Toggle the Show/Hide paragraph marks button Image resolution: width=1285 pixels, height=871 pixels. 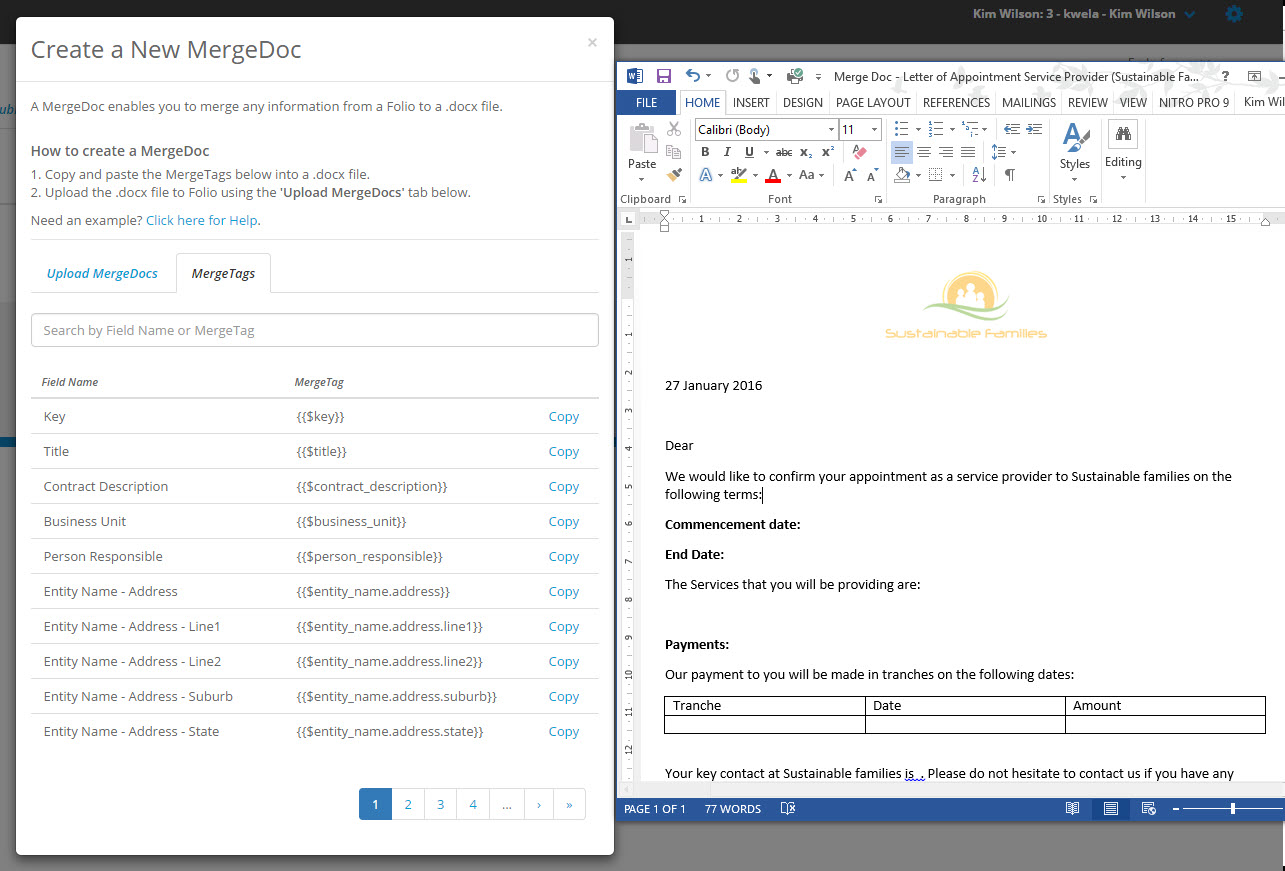1009,175
